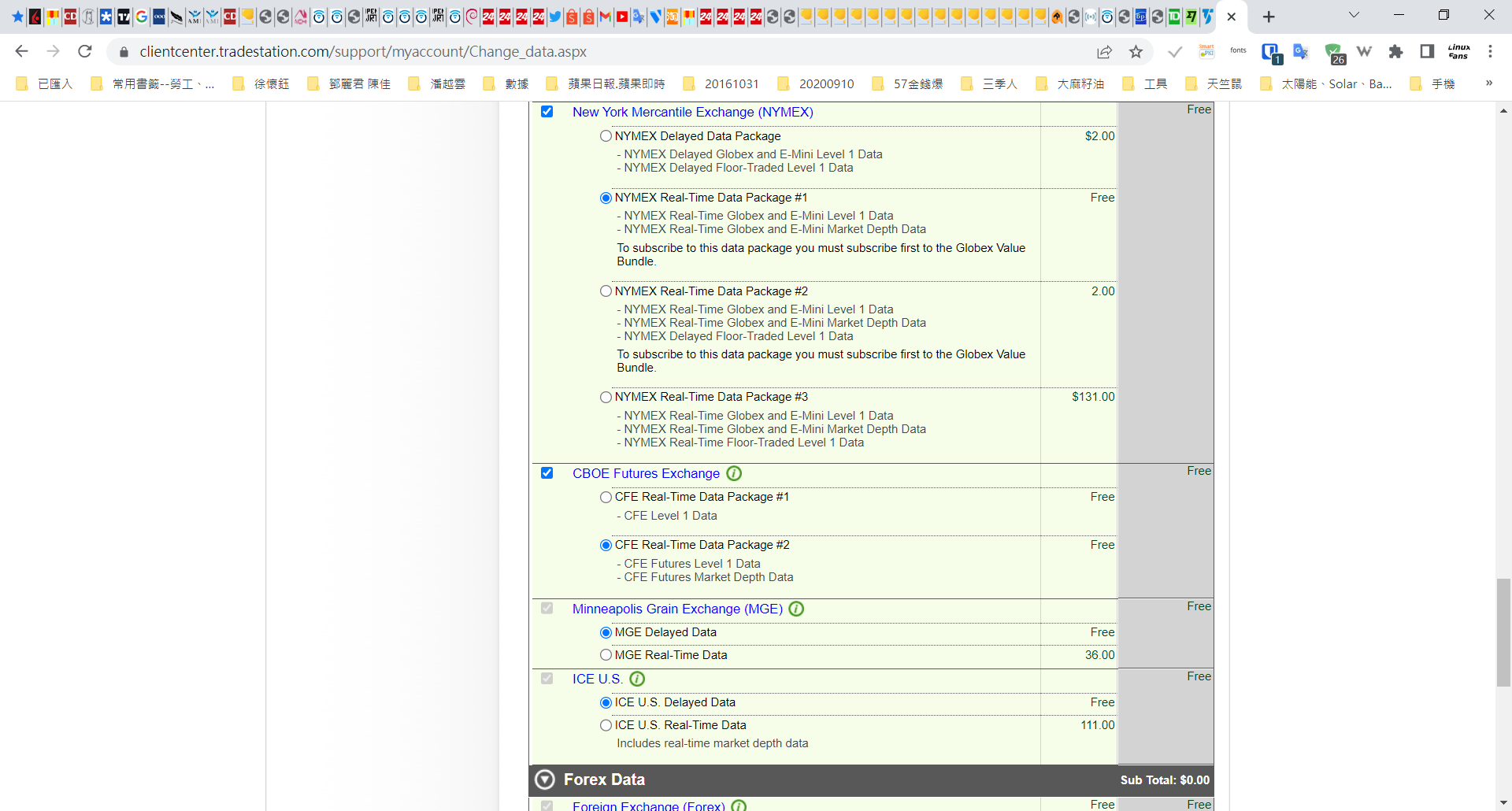Show info for ICE U.S.
Viewport: 1512px width, 811px height.
click(637, 679)
